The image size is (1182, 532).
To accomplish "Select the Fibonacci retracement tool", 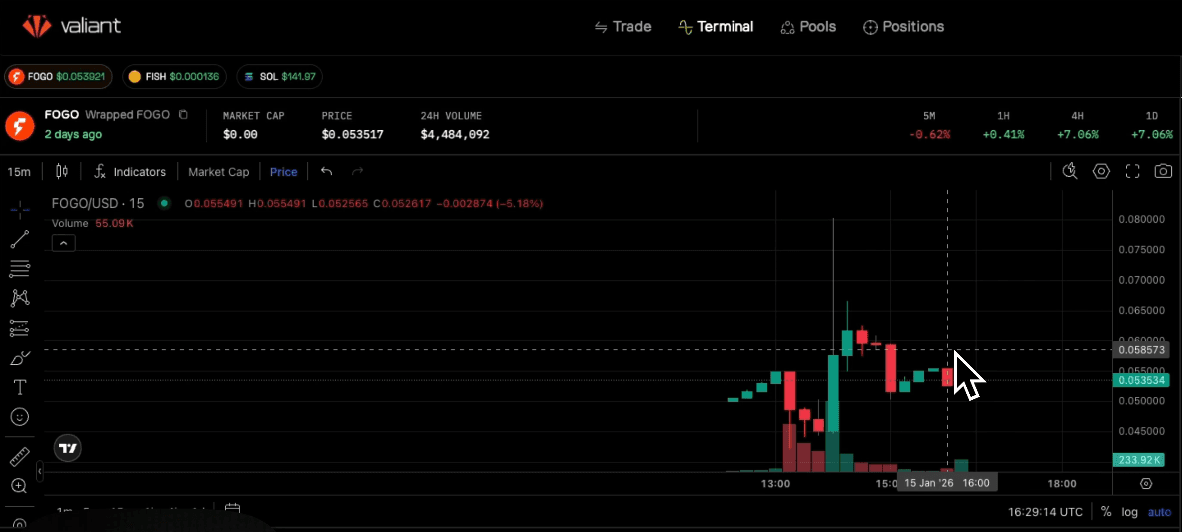I will click(x=20, y=268).
